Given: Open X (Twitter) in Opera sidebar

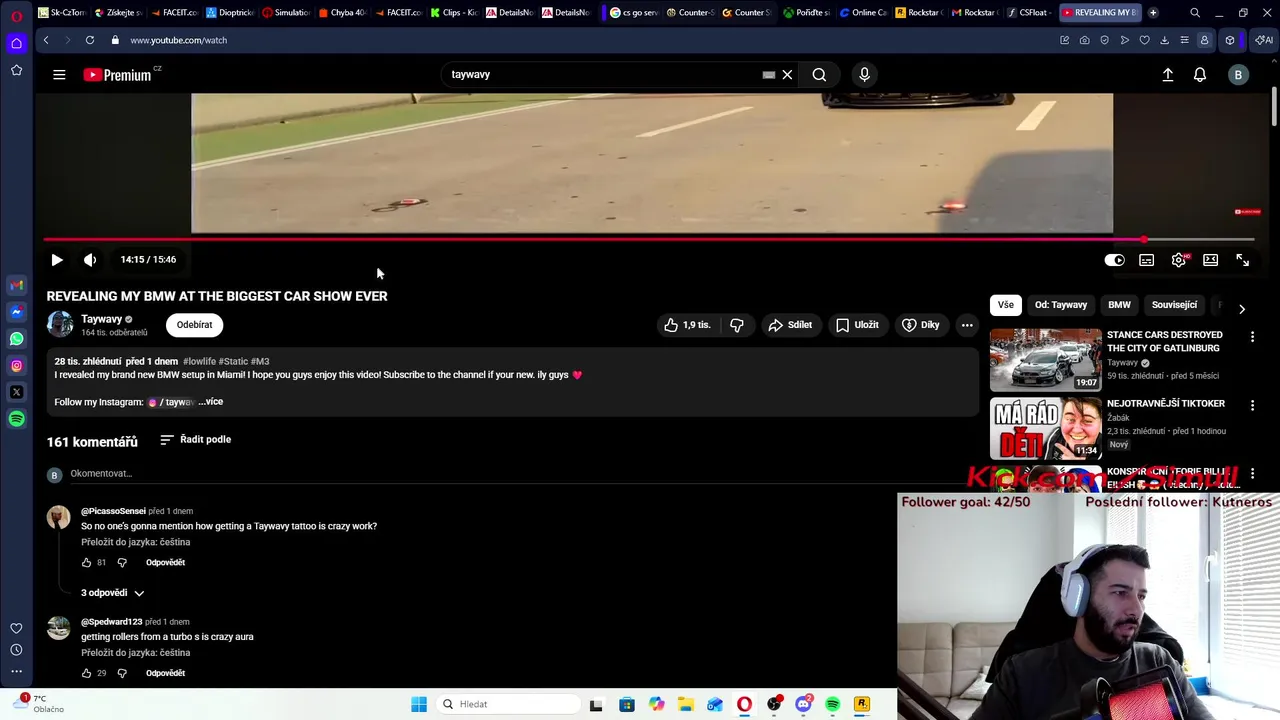Looking at the screenshot, I should pos(17,392).
